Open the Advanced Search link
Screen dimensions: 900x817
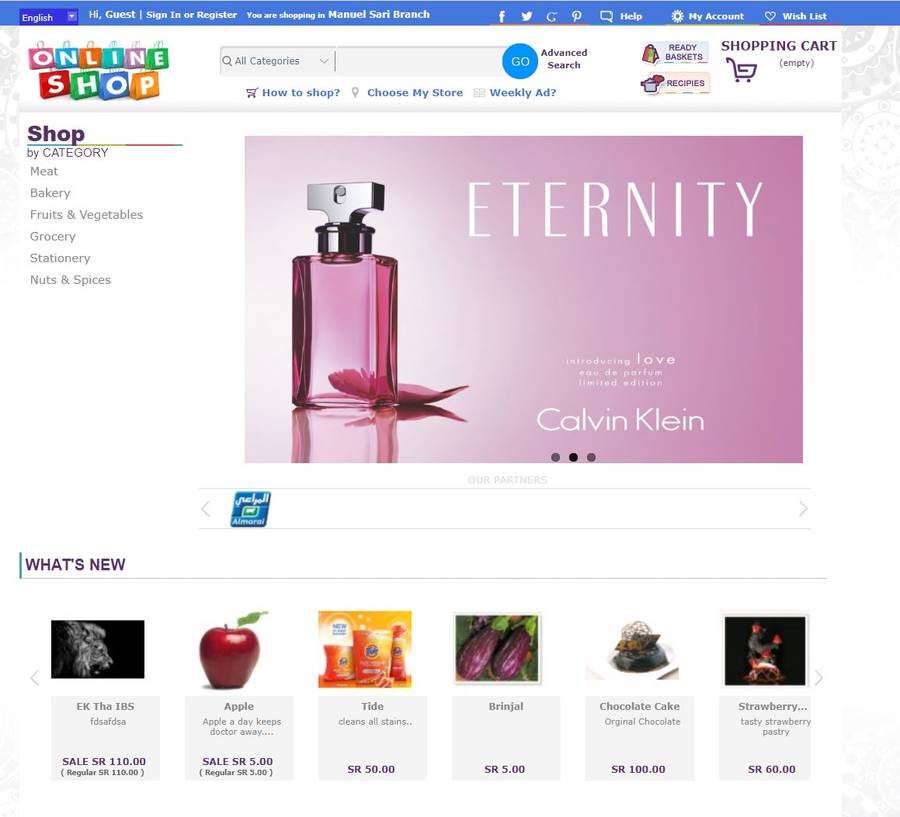[x=564, y=59]
